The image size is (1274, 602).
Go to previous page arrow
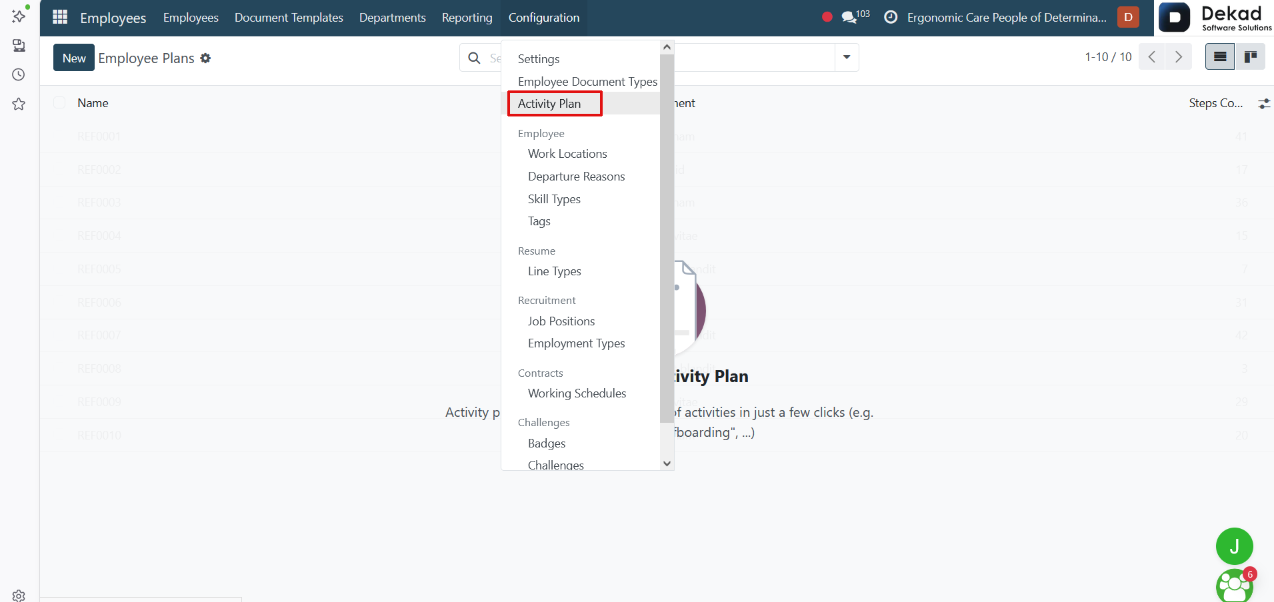[1153, 57]
